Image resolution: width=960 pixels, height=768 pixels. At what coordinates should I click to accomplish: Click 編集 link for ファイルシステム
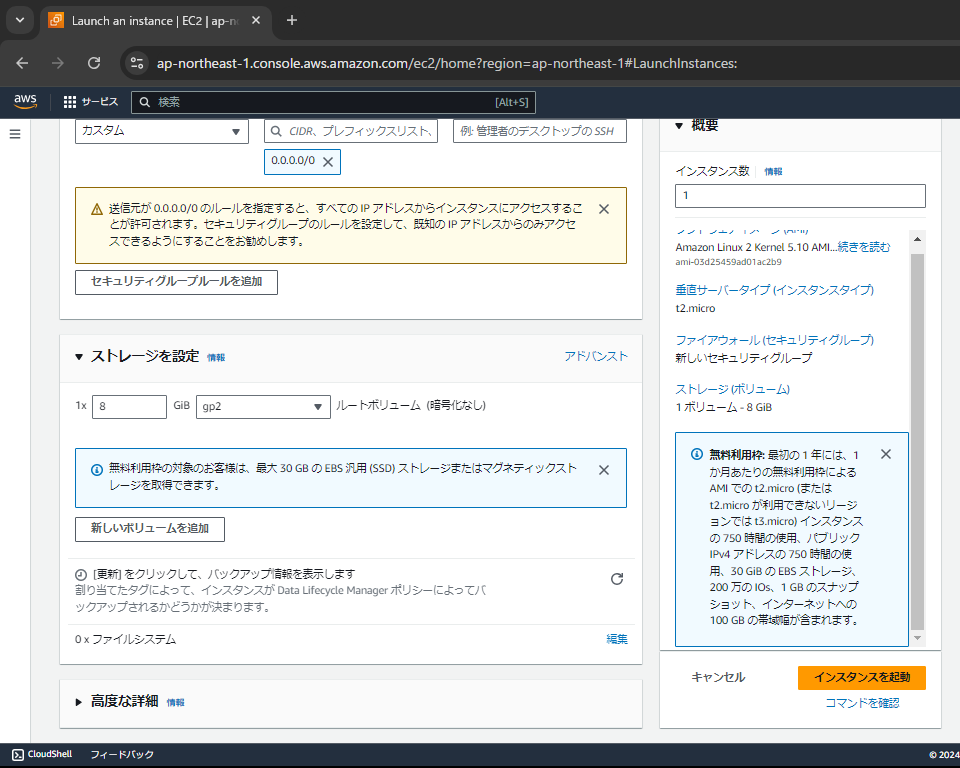[617, 639]
